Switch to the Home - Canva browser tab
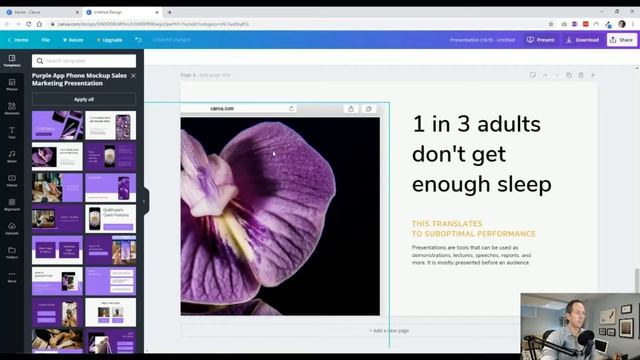The height and width of the screenshot is (360, 640). coord(43,12)
